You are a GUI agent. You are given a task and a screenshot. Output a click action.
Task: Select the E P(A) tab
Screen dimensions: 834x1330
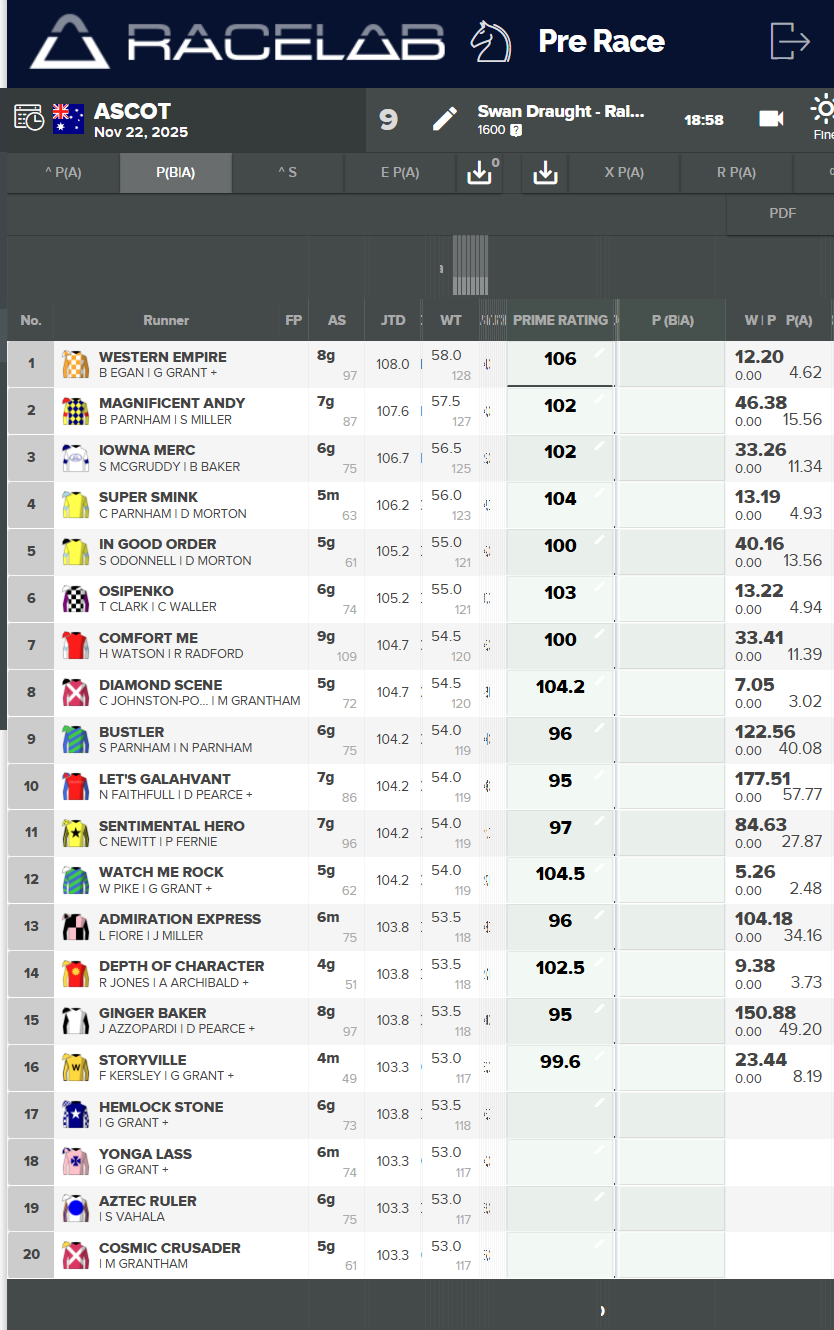point(399,173)
